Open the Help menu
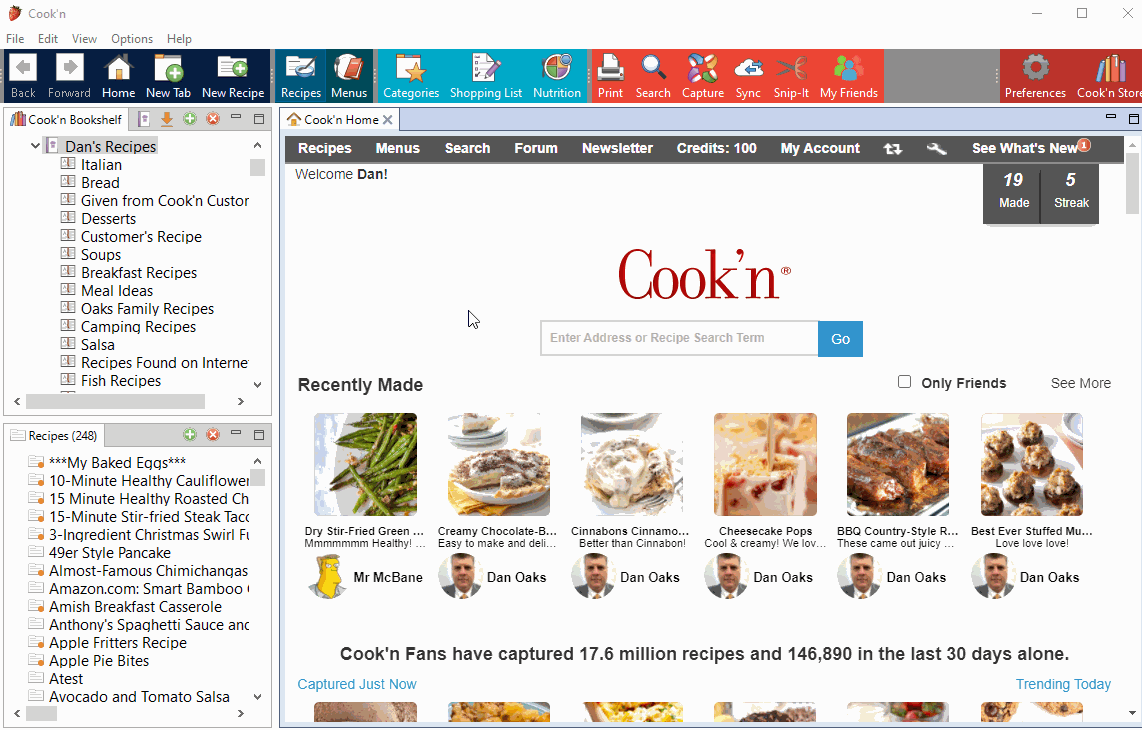Viewport: 1142px width, 730px height. (x=179, y=39)
